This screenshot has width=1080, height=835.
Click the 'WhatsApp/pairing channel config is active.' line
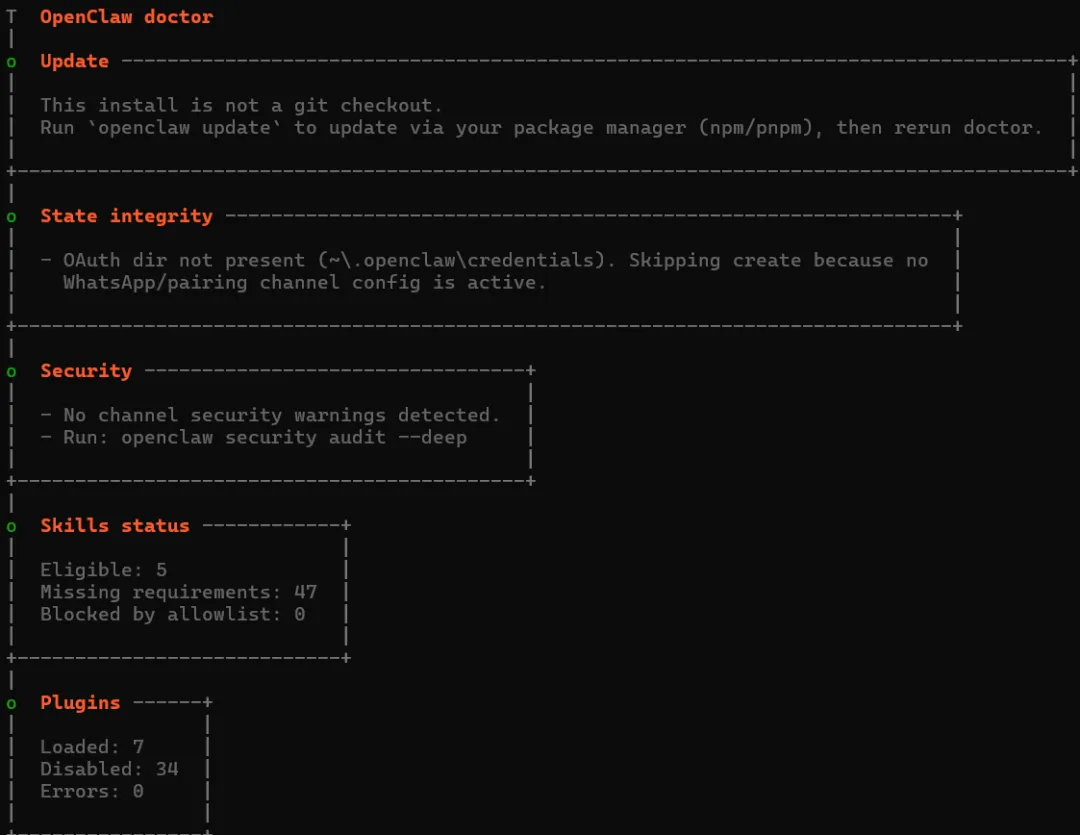point(304,282)
